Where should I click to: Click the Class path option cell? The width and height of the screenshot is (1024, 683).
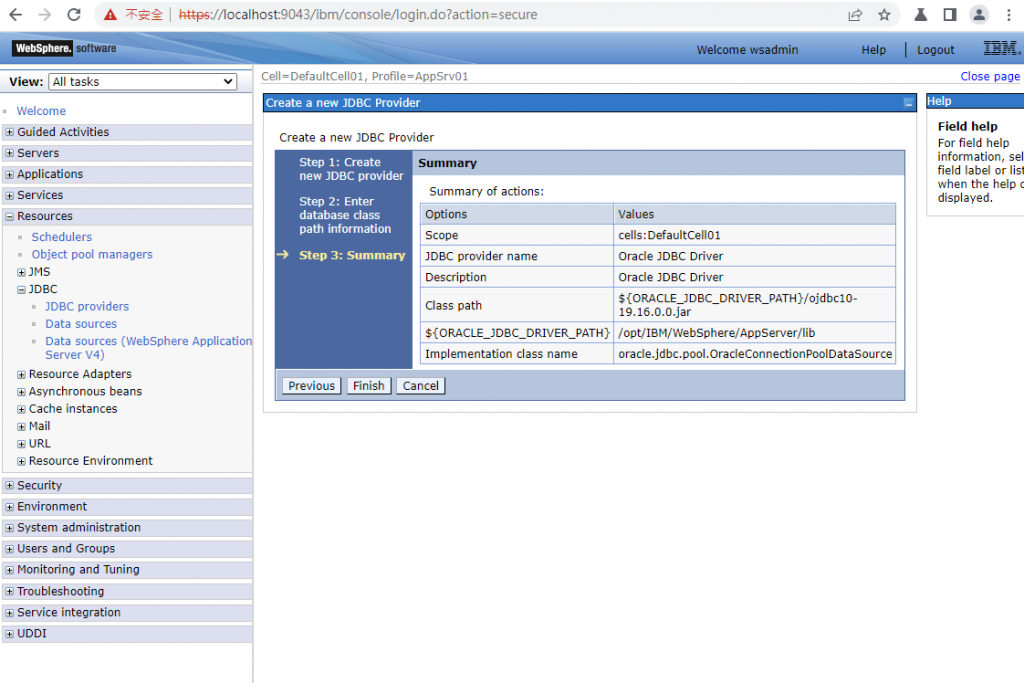tap(517, 305)
